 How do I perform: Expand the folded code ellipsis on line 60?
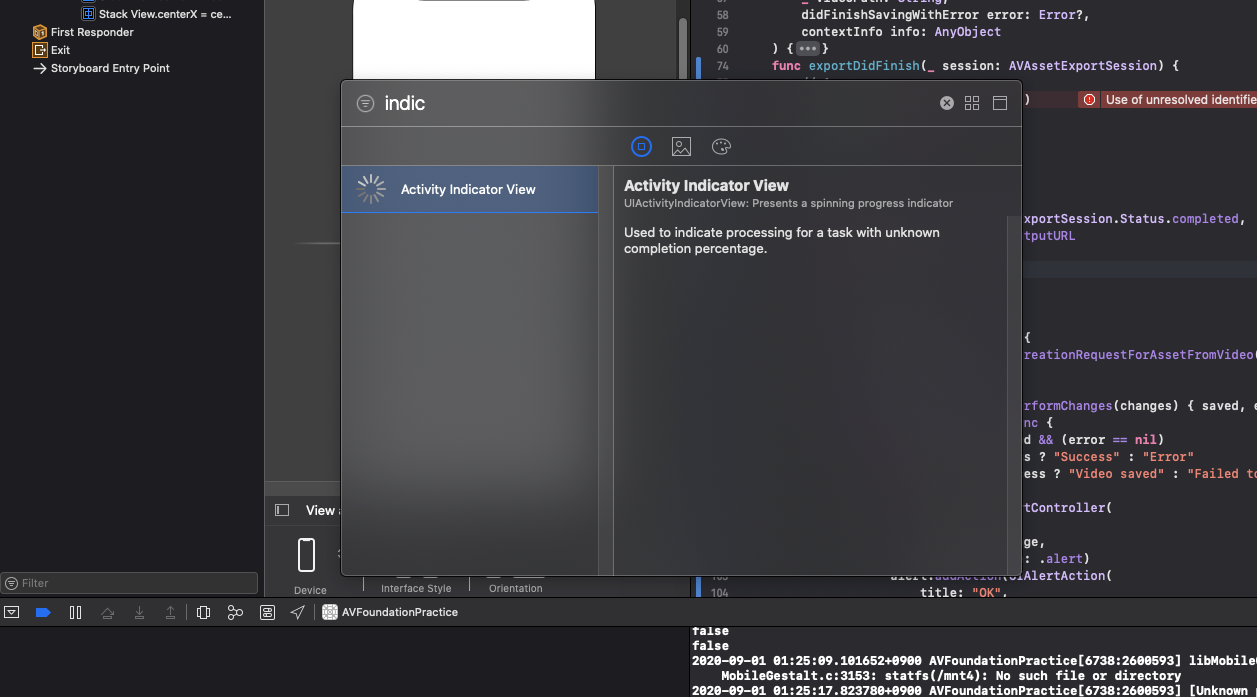click(x=808, y=49)
